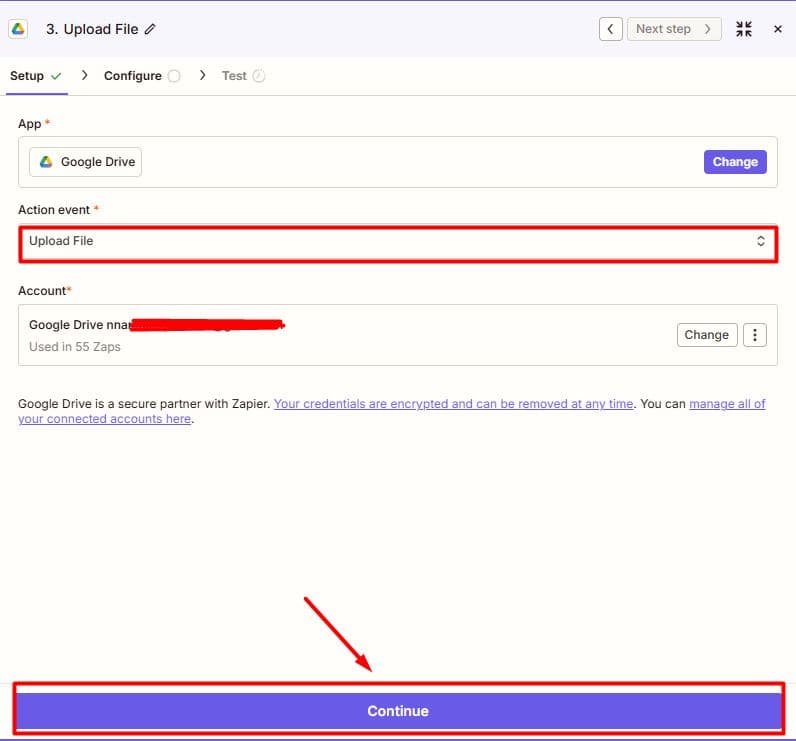Click the Action event dropdown up-down arrows
Viewport: 796px width, 741px height.
(x=760, y=241)
